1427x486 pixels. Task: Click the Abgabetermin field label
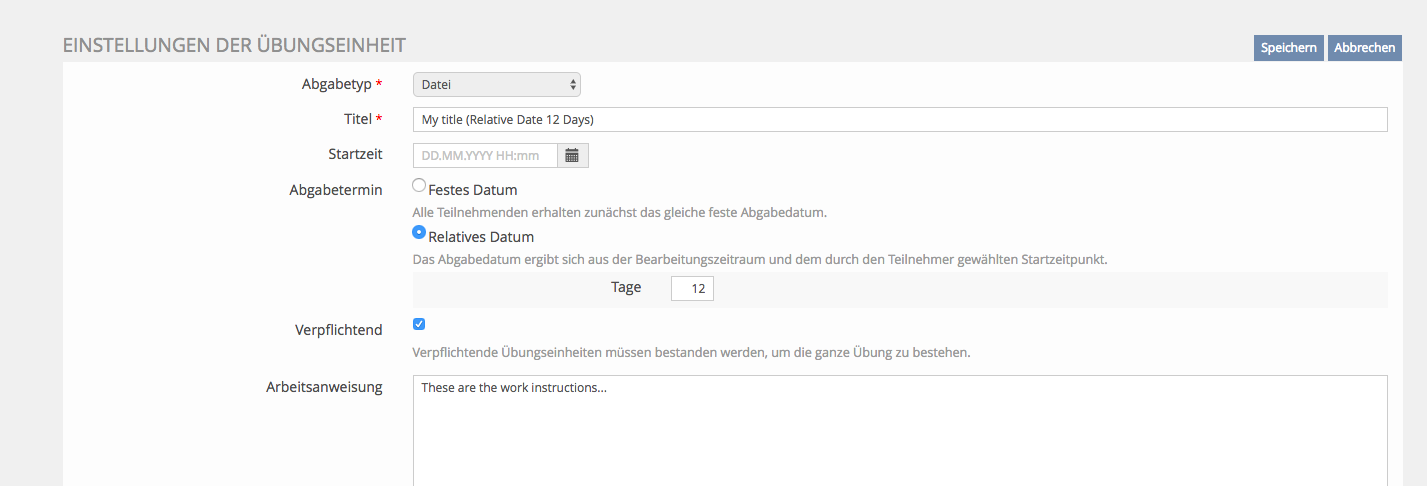click(x=336, y=190)
